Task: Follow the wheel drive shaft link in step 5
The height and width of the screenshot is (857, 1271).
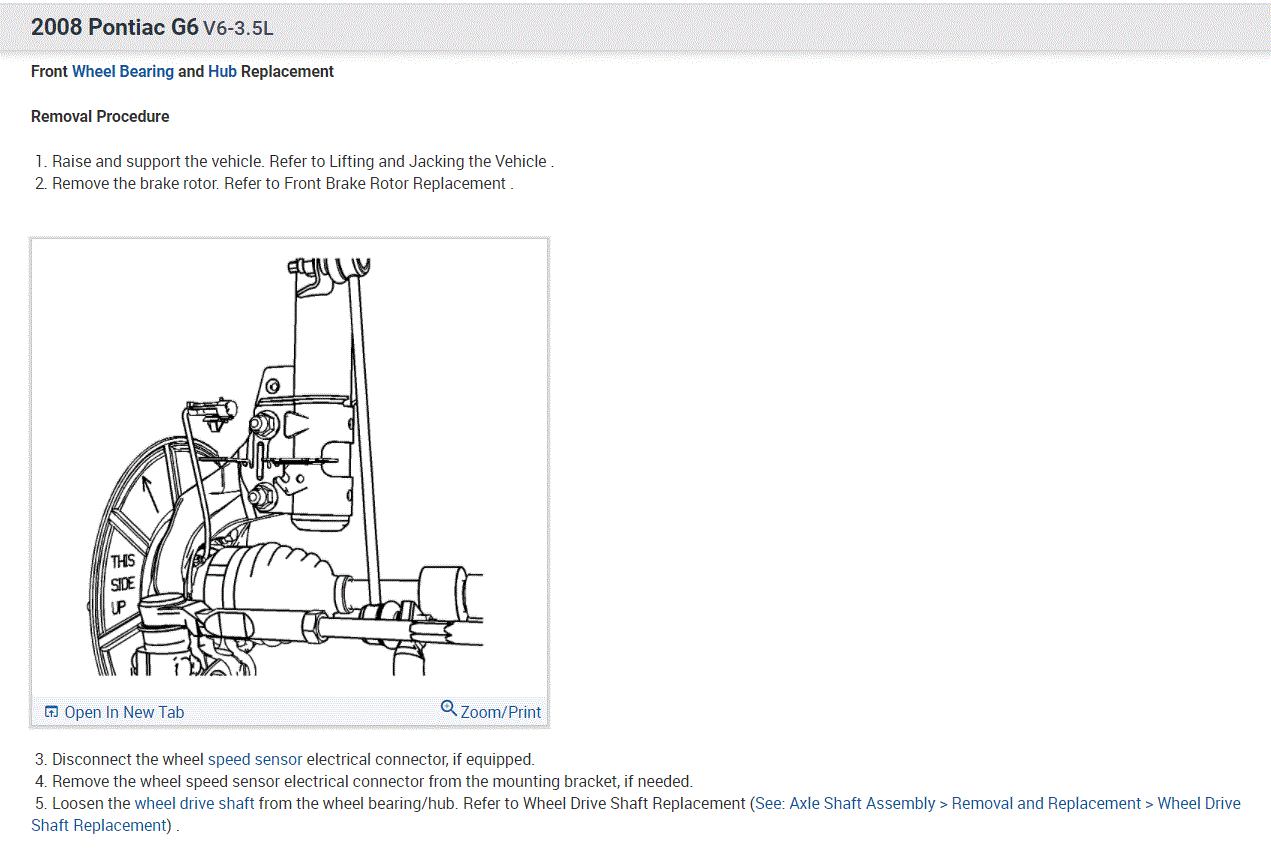Action: (x=195, y=804)
